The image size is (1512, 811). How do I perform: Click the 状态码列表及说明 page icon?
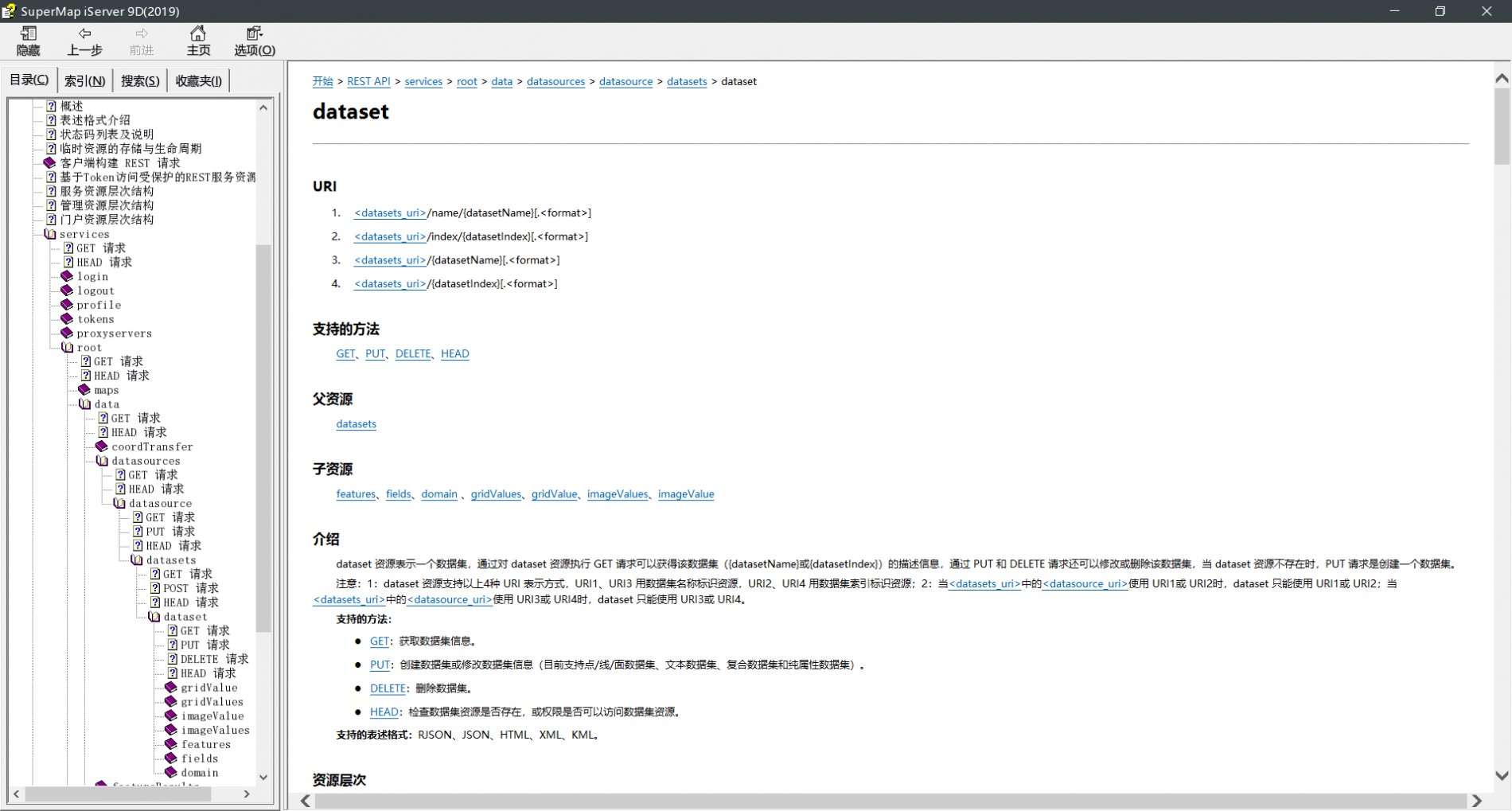pos(52,135)
